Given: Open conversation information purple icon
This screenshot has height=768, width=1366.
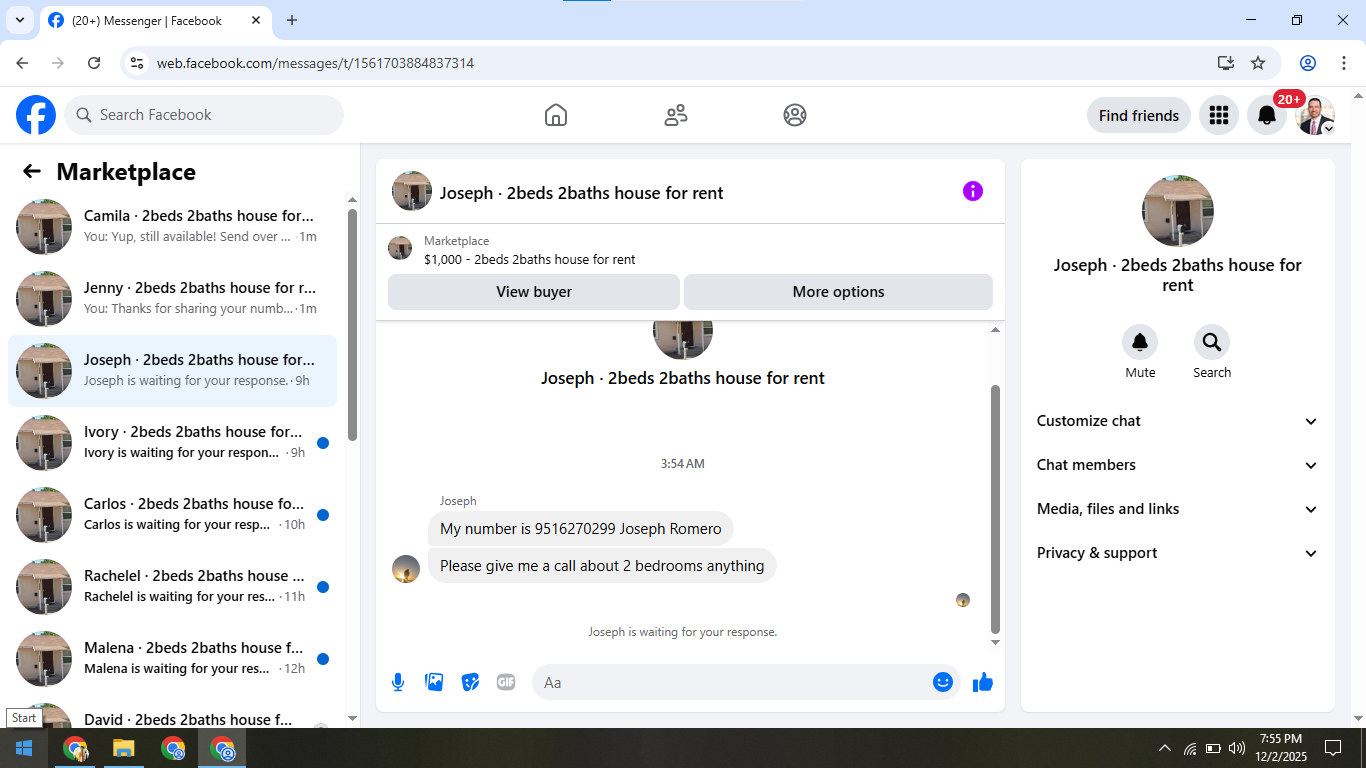Looking at the screenshot, I should coord(973,191).
